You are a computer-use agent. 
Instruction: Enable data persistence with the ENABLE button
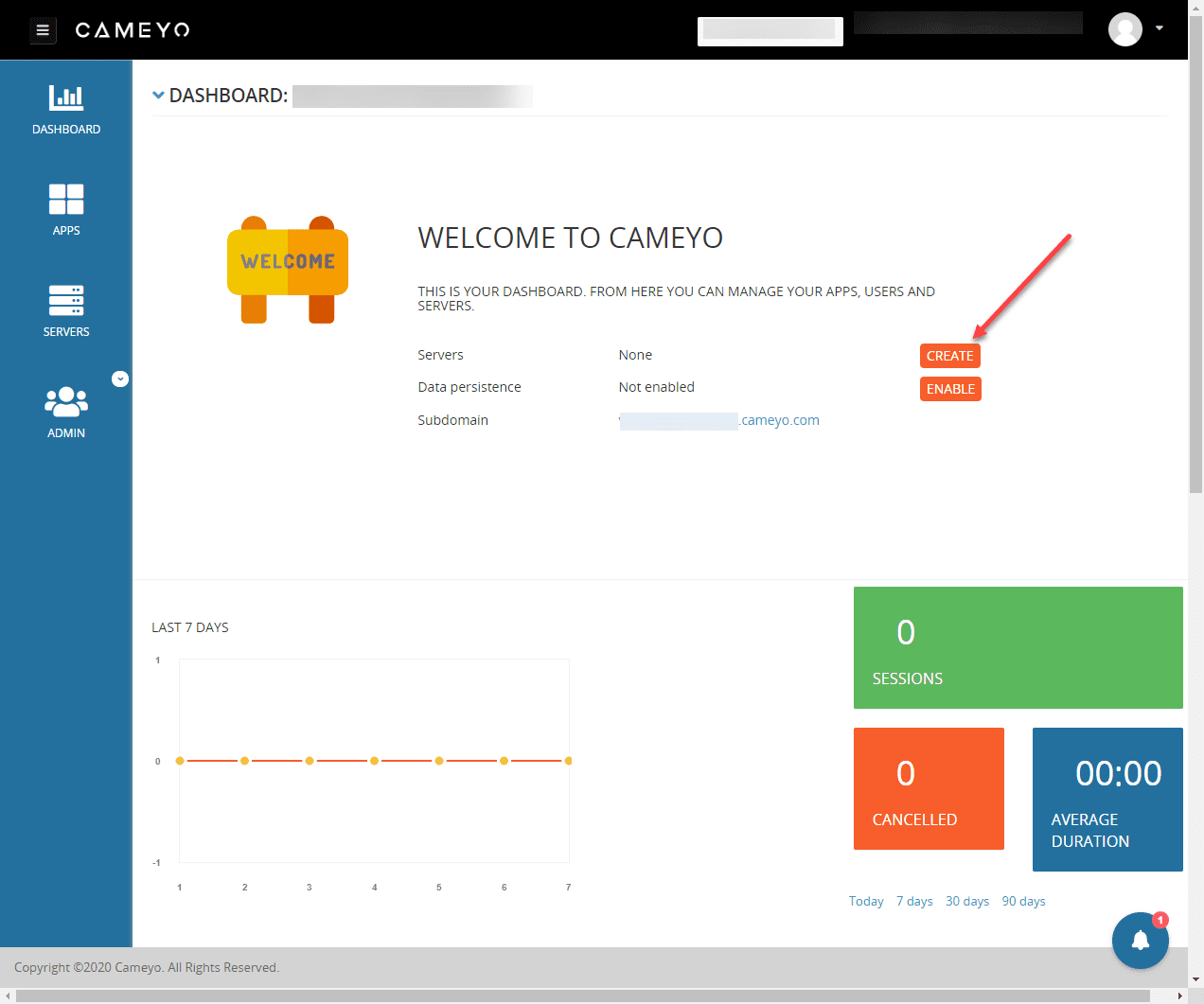tap(950, 388)
